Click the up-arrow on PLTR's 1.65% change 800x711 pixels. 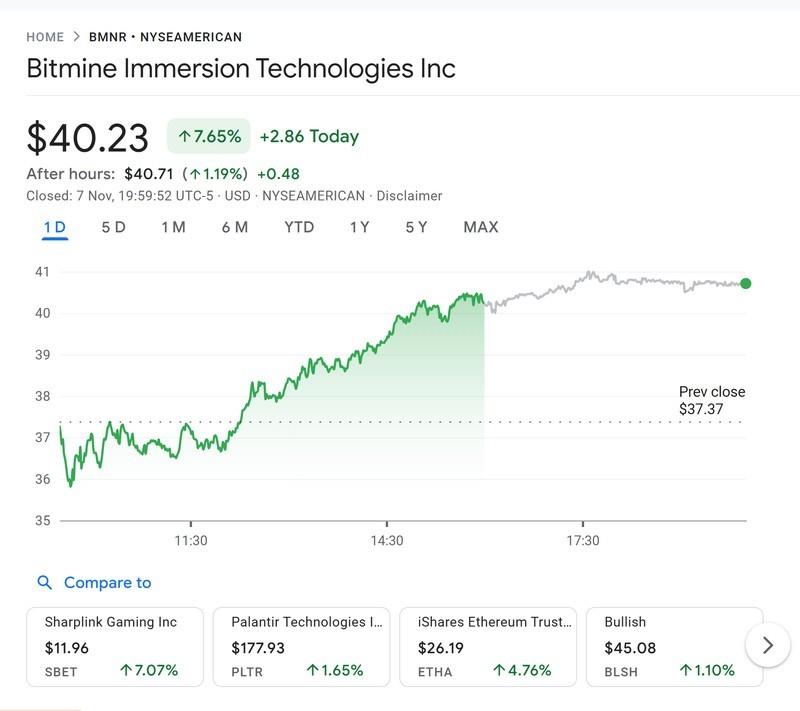click(313, 671)
